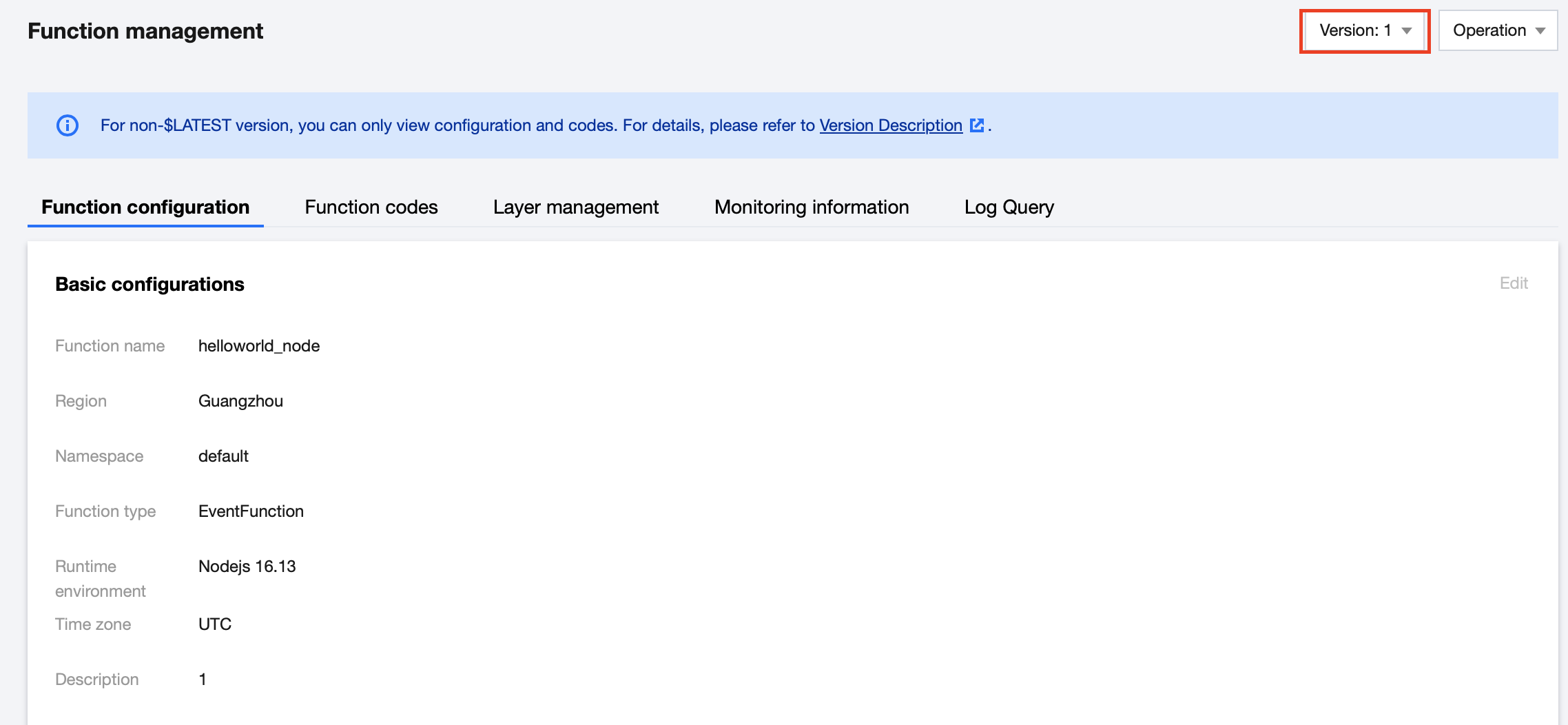
Task: Click the blue info circle icon
Action: [x=68, y=125]
